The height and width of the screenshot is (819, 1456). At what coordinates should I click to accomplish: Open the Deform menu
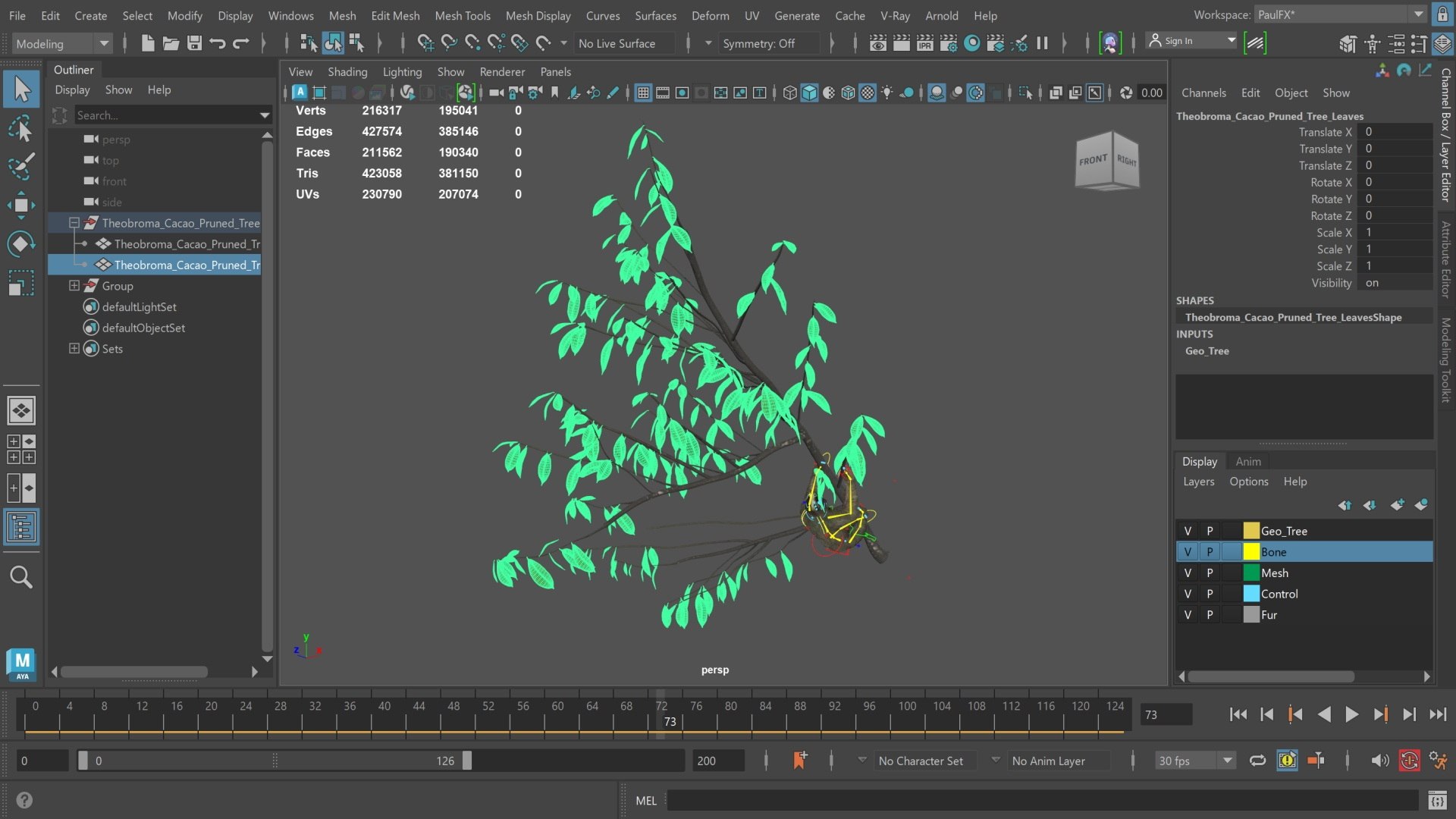(710, 15)
